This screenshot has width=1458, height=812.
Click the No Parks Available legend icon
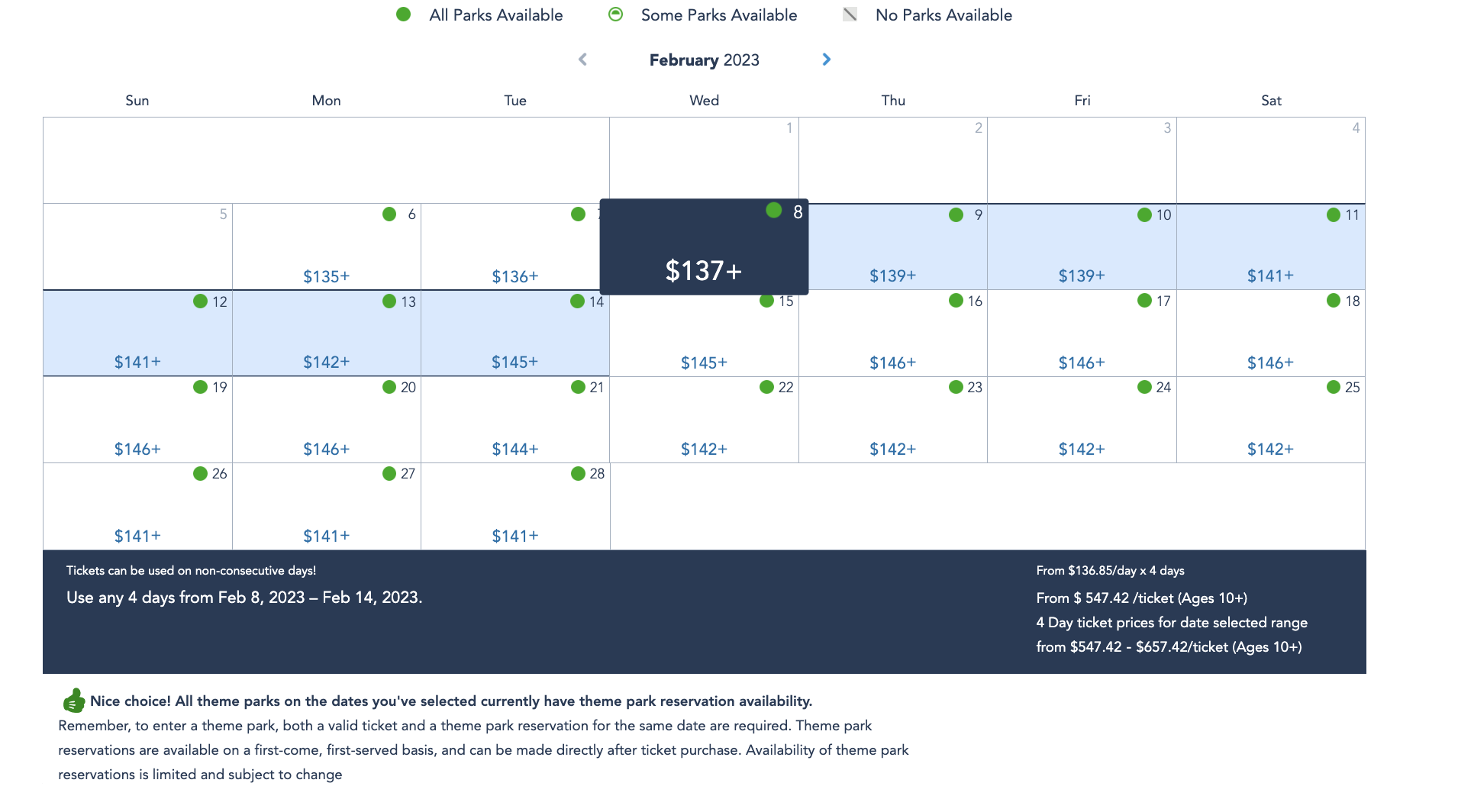[850, 14]
